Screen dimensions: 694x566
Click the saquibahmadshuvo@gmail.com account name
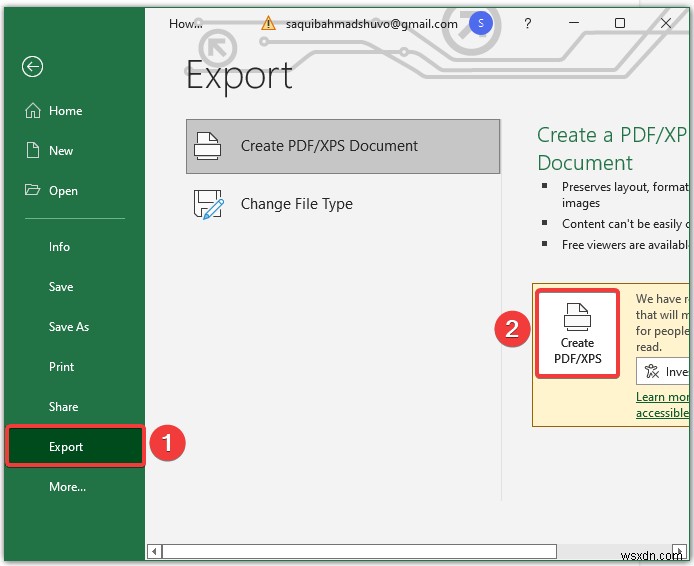coord(371,24)
